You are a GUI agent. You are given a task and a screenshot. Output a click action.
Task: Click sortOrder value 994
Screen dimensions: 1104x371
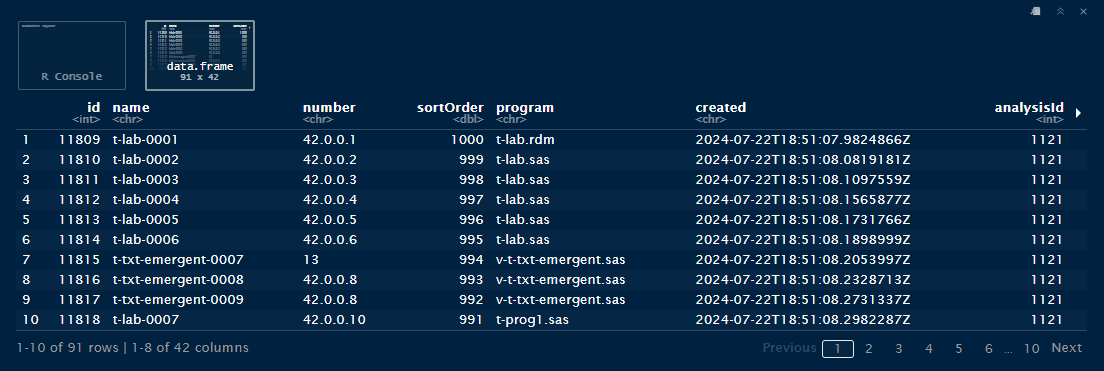[x=472, y=260]
